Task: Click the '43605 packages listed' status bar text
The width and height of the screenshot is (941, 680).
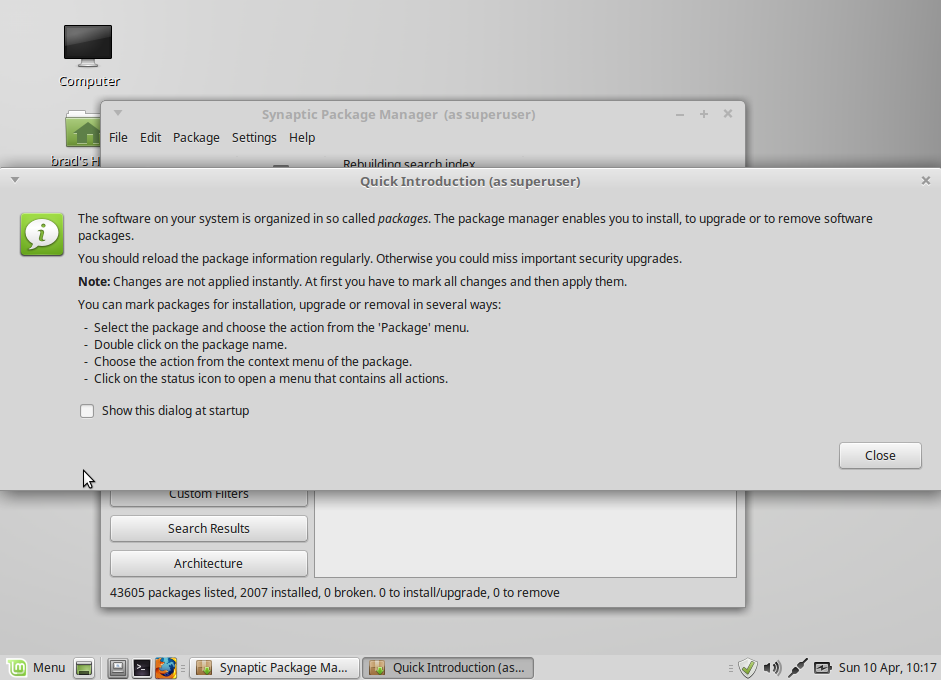Action: coord(334,592)
